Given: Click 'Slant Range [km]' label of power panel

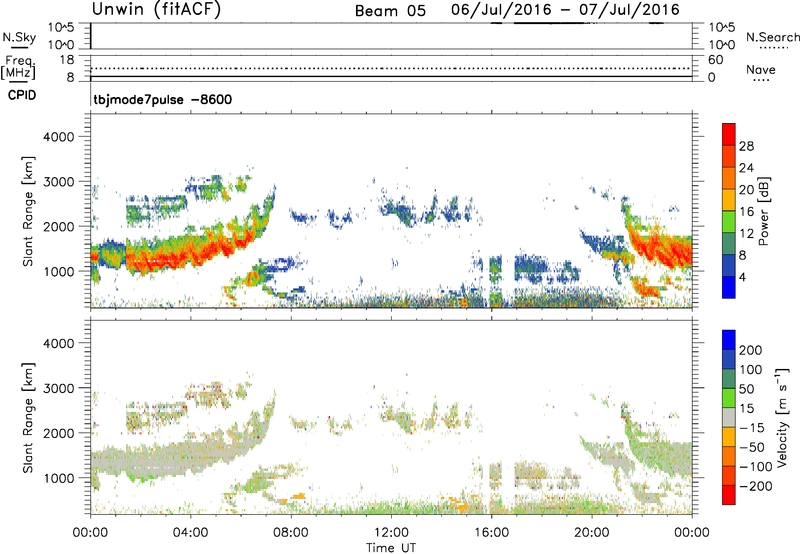Looking at the screenshot, I should pos(28,211).
